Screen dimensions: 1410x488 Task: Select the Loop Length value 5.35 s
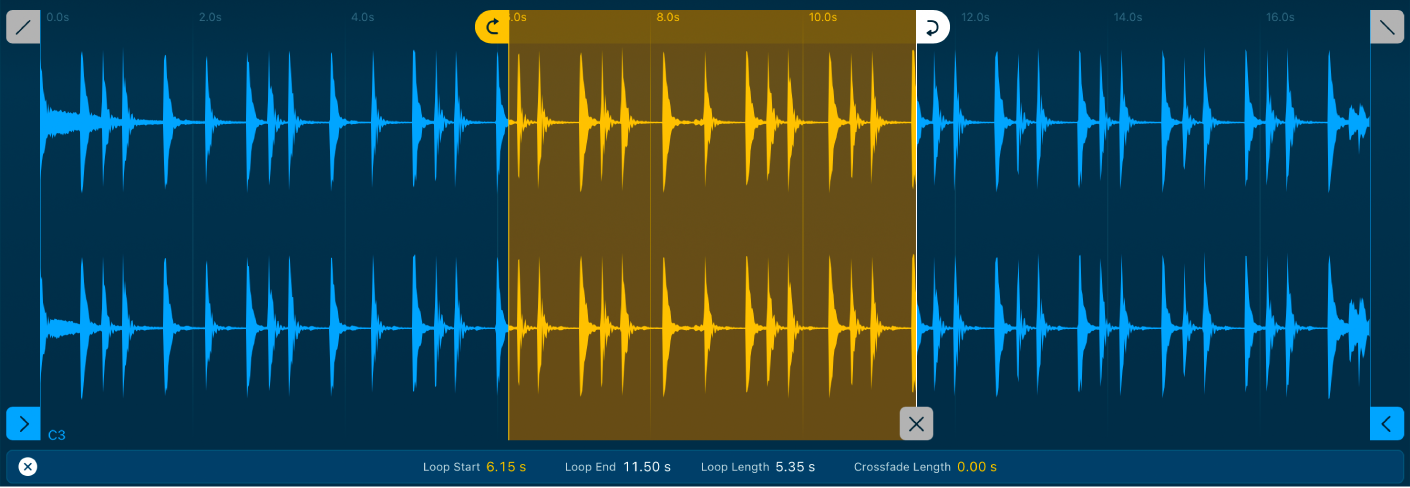point(795,467)
